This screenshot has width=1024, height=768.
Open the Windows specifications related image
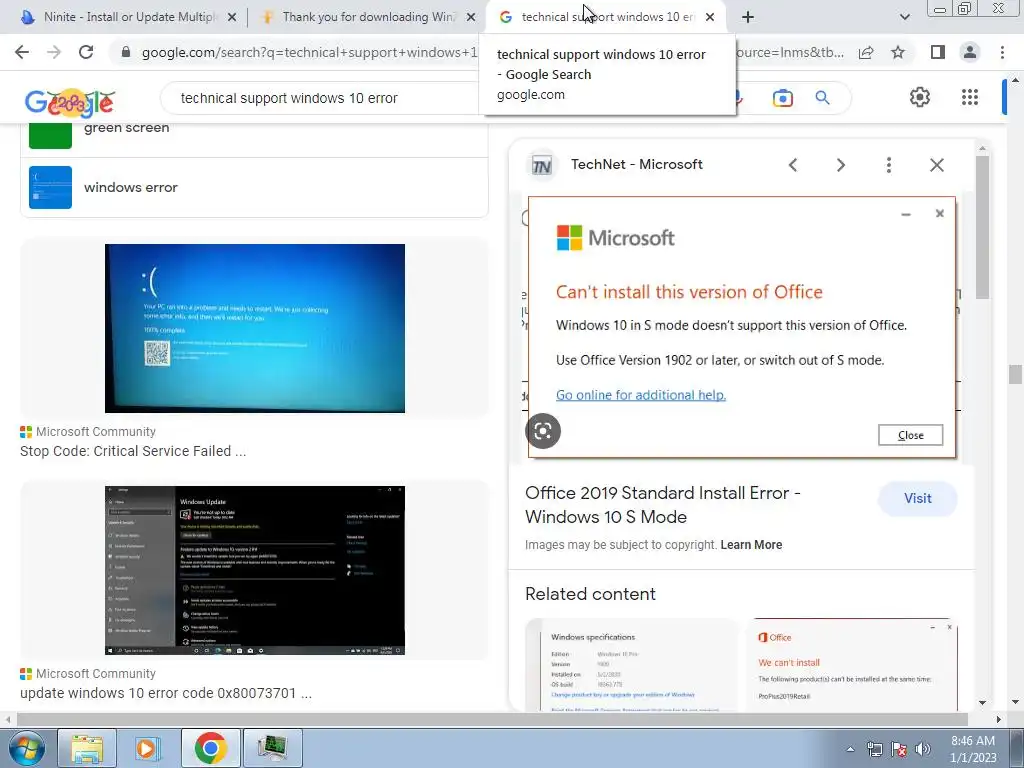[x=632, y=664]
